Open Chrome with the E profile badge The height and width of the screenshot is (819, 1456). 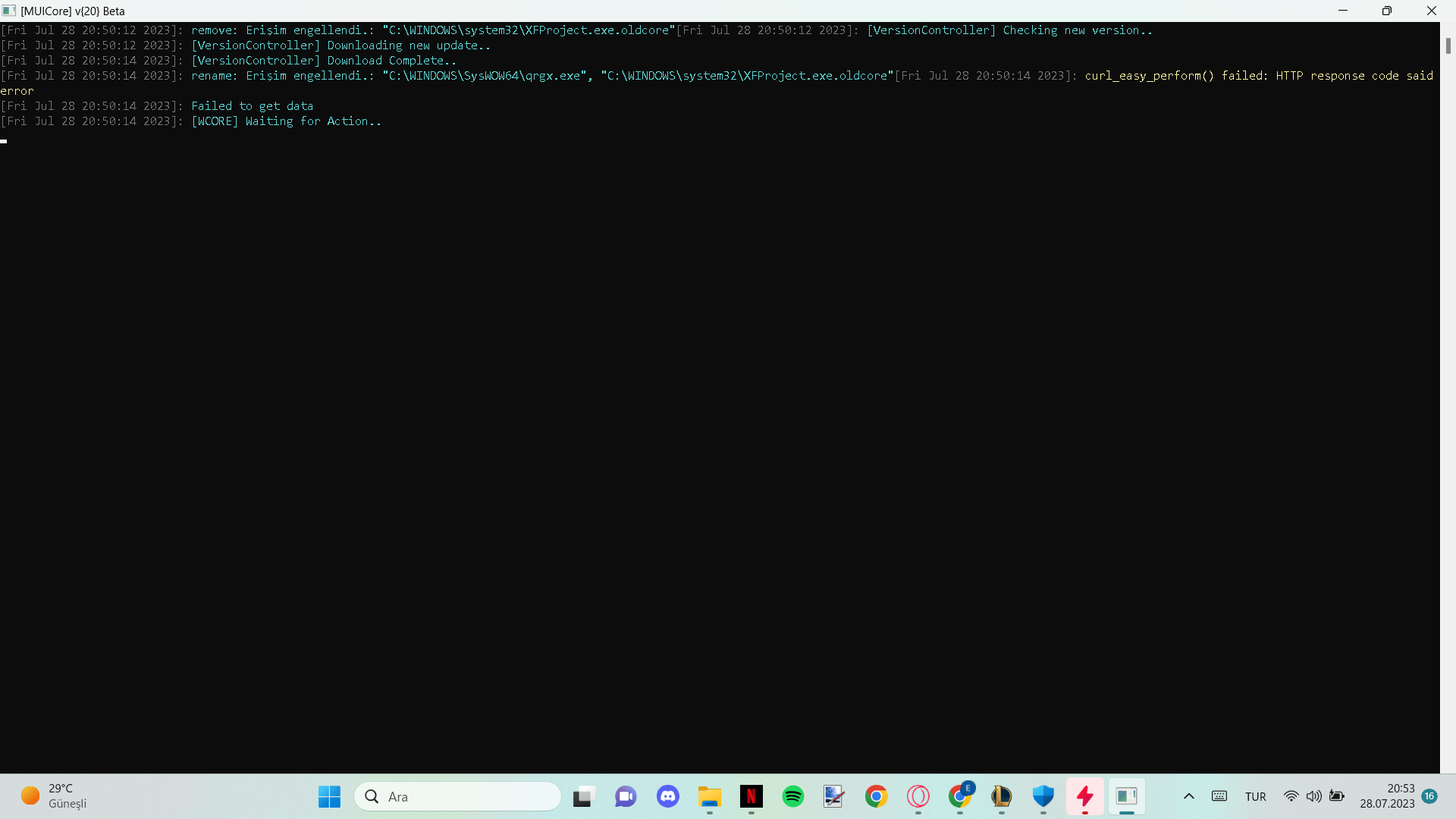(960, 796)
